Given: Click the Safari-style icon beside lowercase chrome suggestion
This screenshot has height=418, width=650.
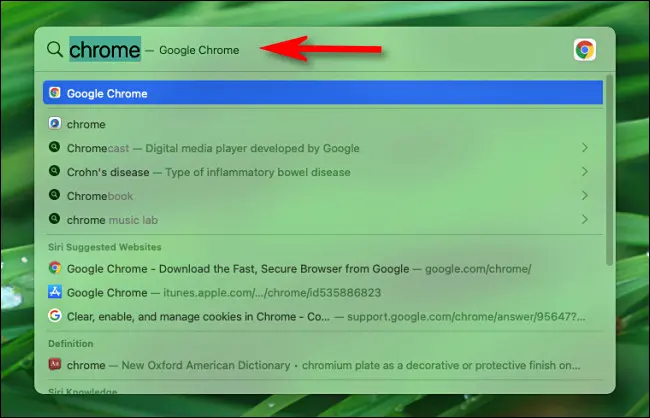Looking at the screenshot, I should (55, 124).
